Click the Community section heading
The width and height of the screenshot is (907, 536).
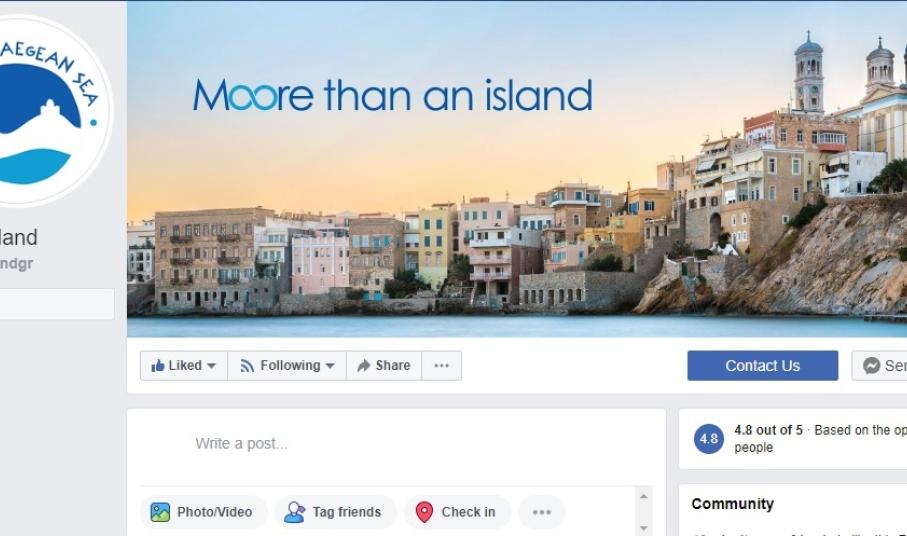732,504
